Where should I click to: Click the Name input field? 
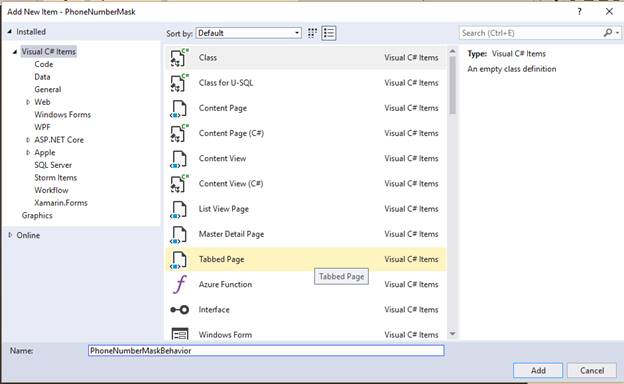pyautogui.click(x=266, y=351)
